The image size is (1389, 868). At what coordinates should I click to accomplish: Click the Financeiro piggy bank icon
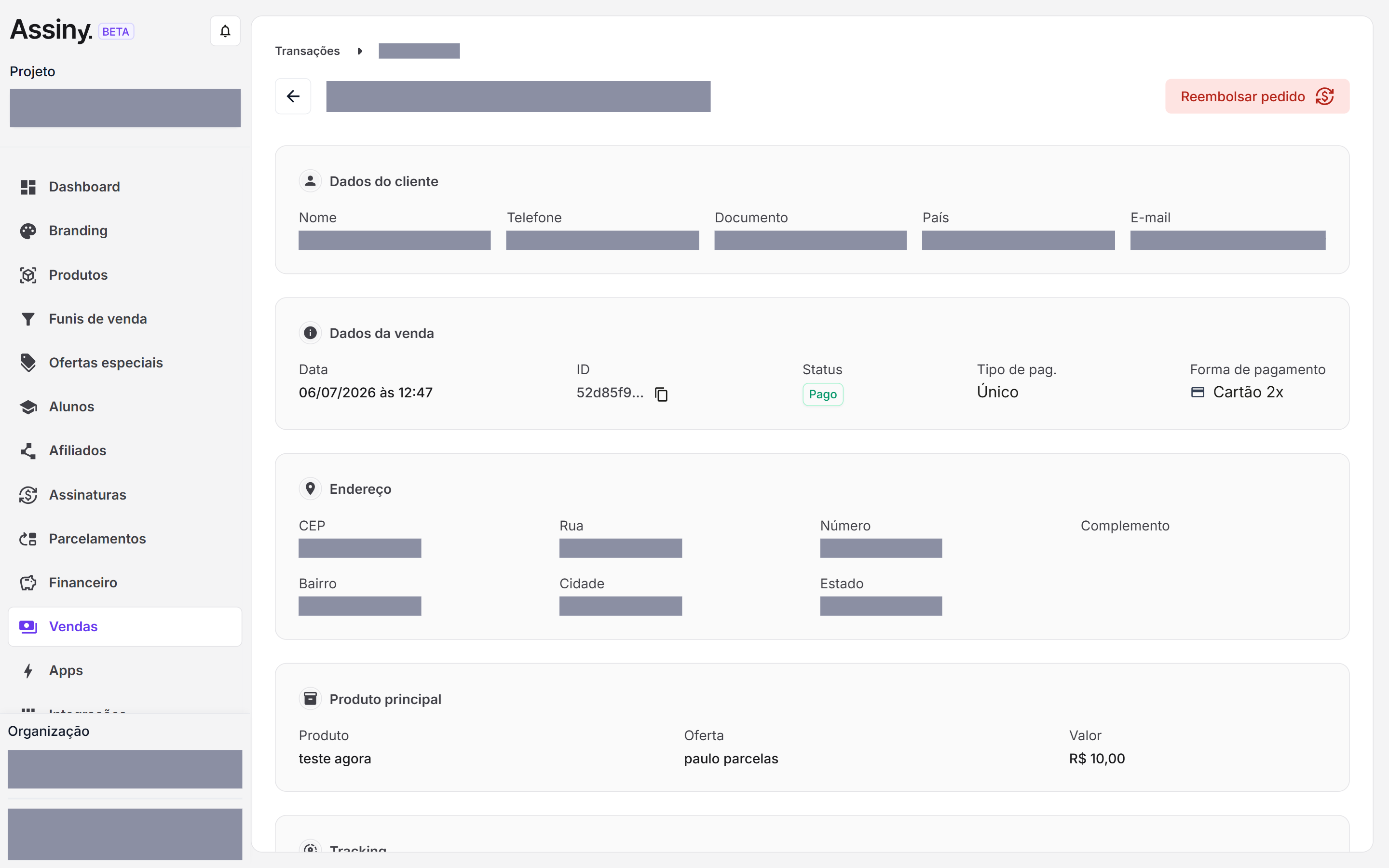tap(28, 583)
